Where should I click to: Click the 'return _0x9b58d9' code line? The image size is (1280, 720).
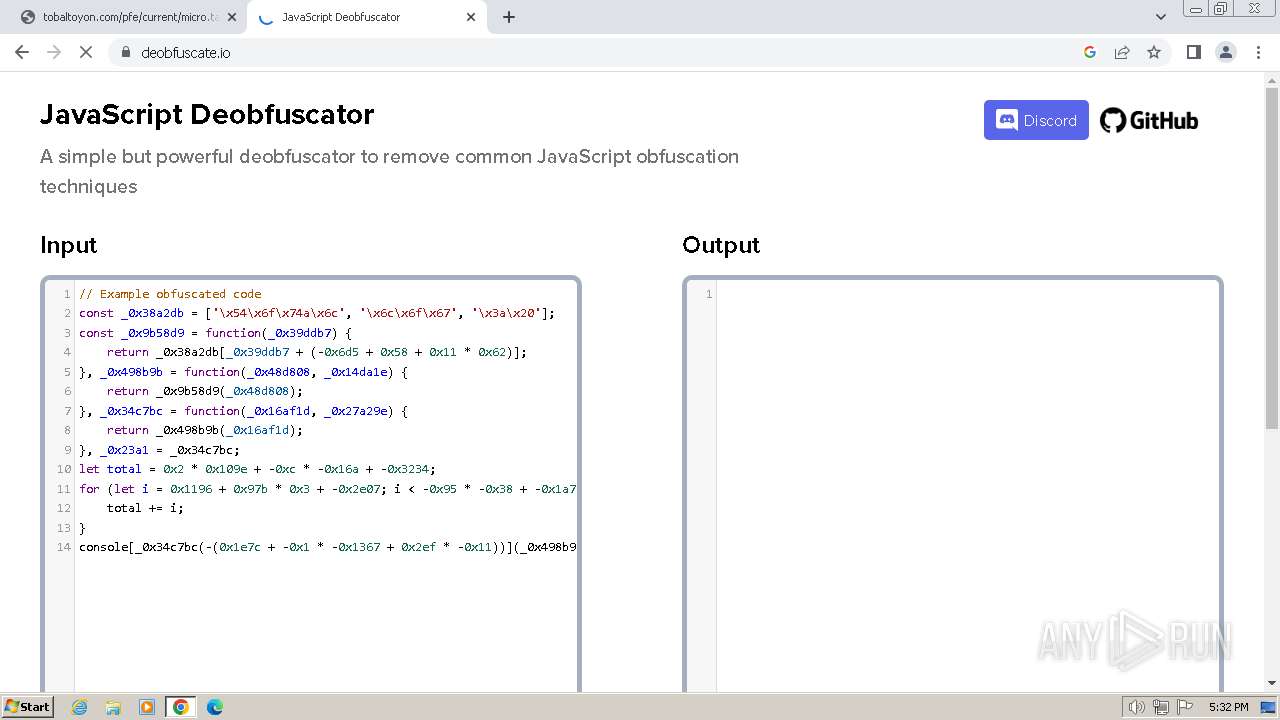(x=204, y=391)
